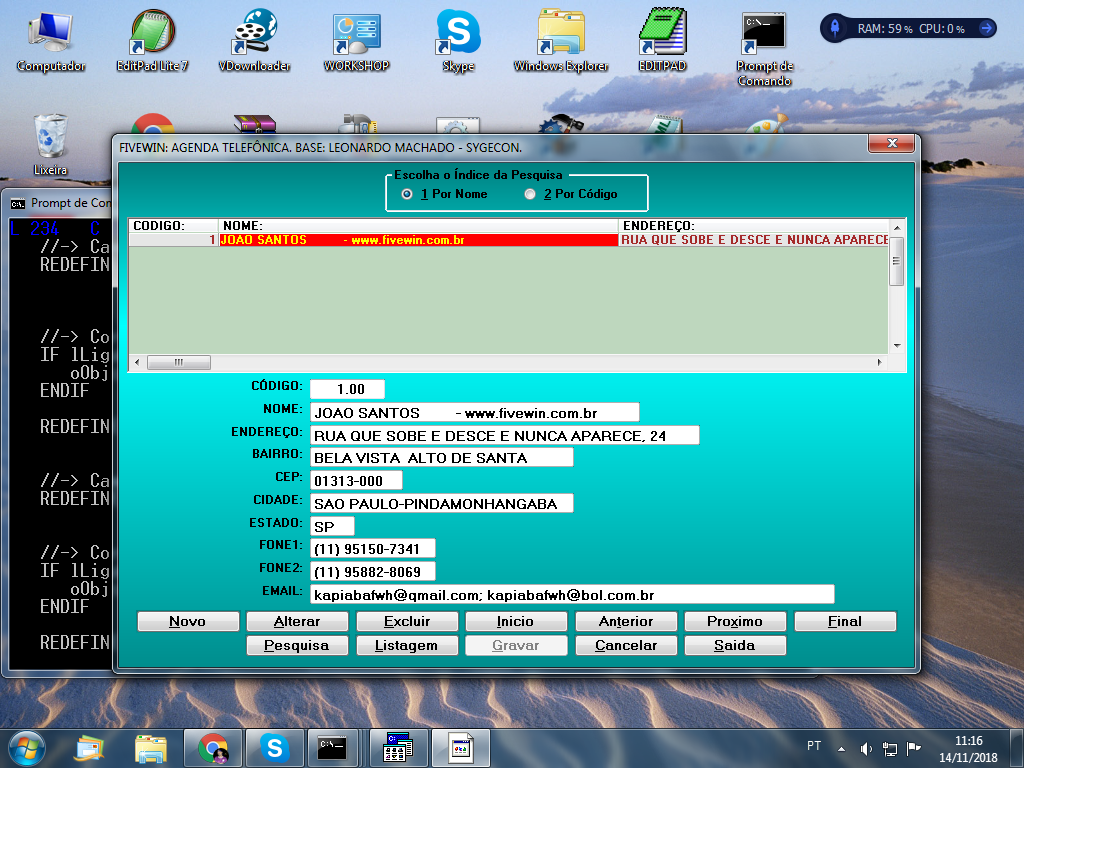Click into the EMAIL input field
The height and width of the screenshot is (864, 1096).
pyautogui.click(x=571, y=595)
